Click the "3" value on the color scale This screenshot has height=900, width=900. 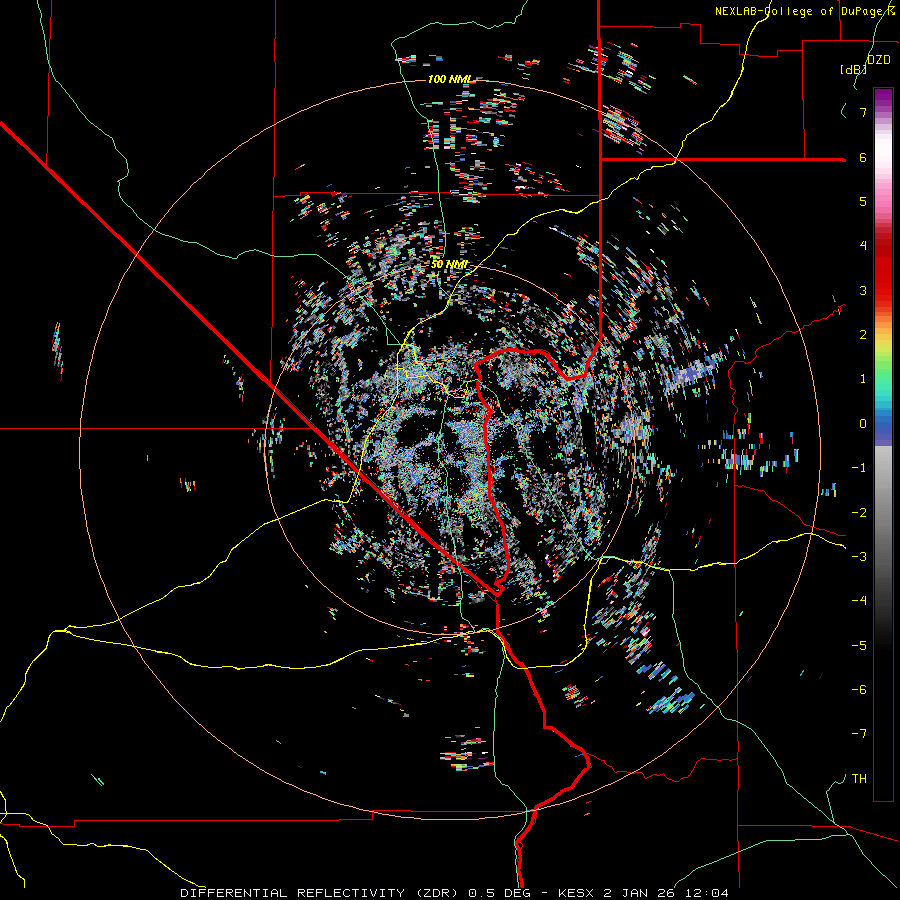pyautogui.click(x=863, y=290)
